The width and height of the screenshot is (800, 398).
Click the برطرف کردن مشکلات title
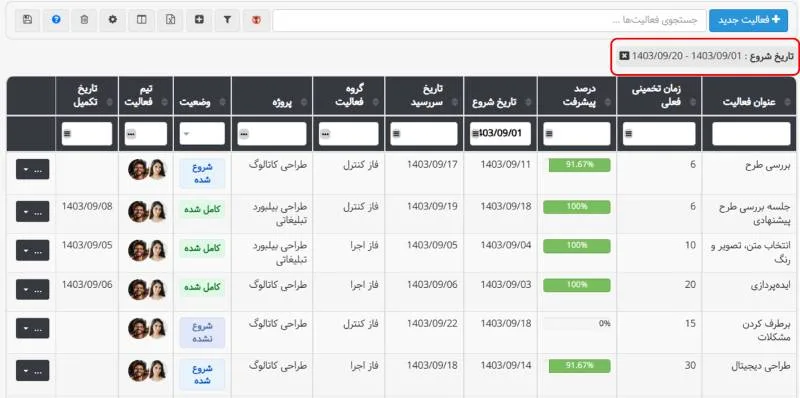click(765, 331)
